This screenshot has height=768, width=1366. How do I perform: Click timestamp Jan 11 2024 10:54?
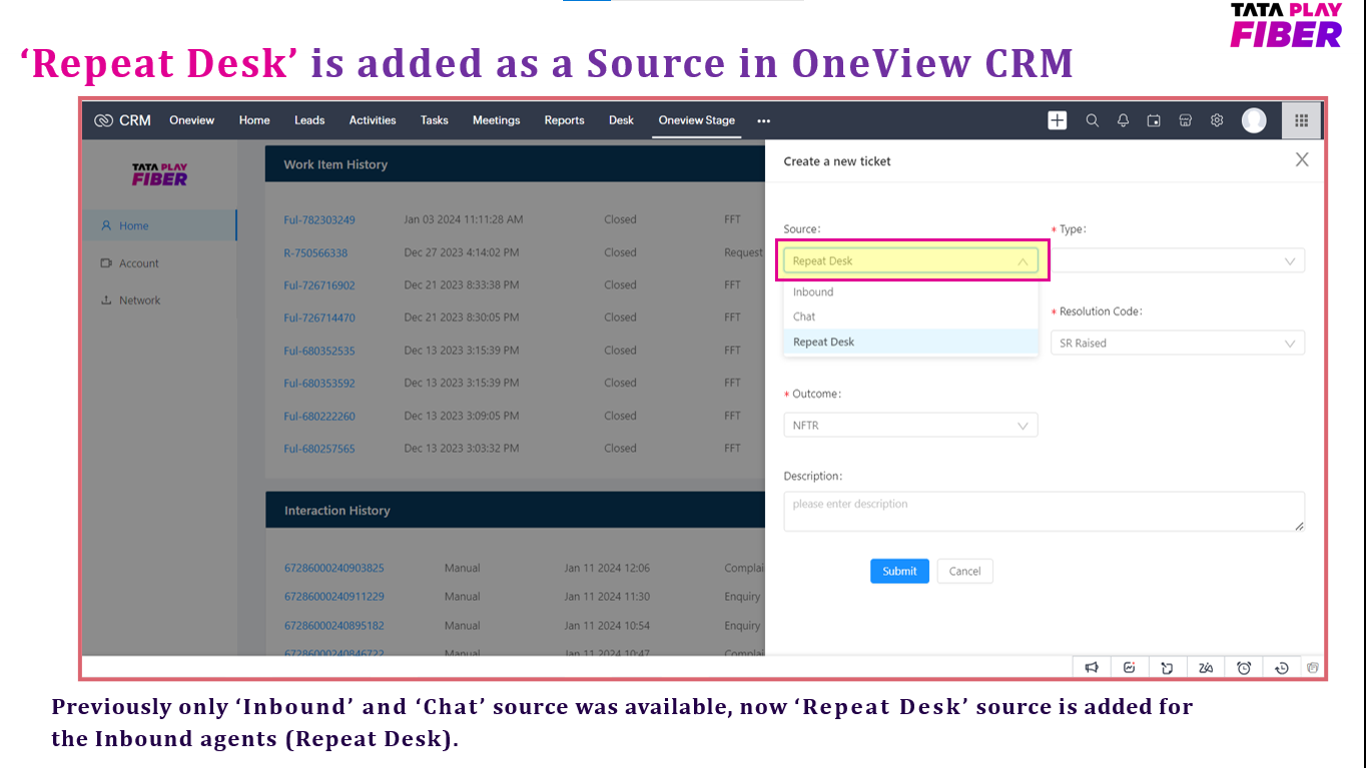pyautogui.click(x=607, y=626)
